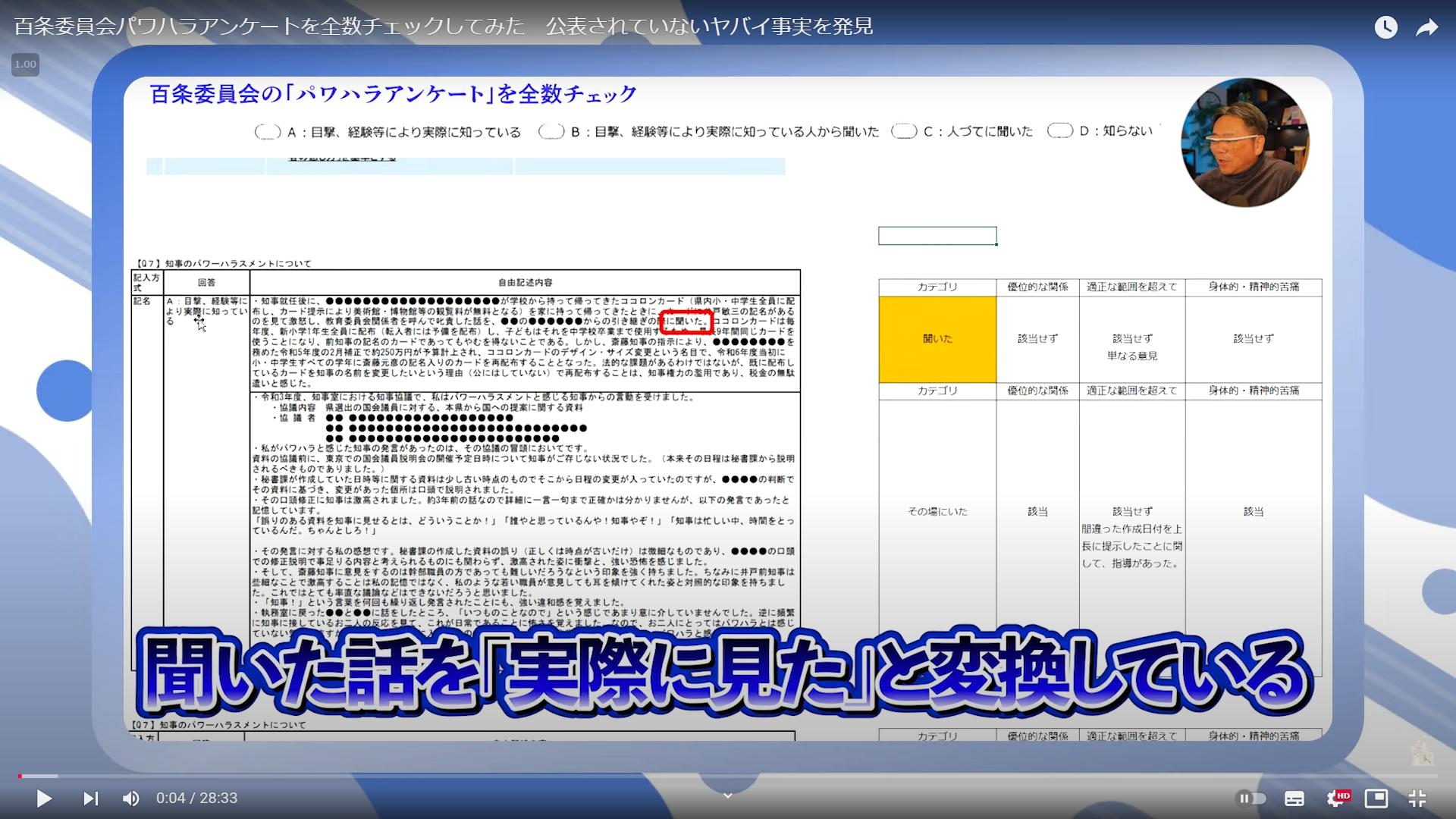
Task: Click the presenter's circular webcam thumbnail
Action: [1244, 143]
